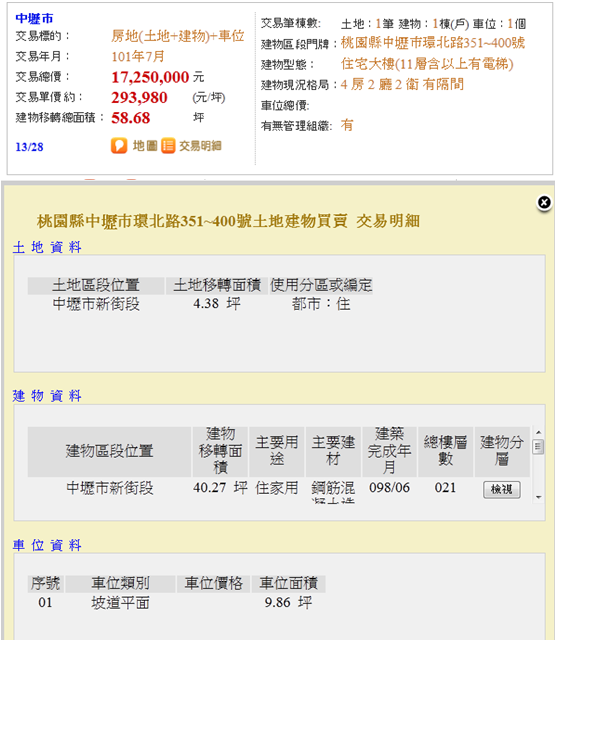Click the record counter 13/28
The height and width of the screenshot is (735, 589).
[29, 147]
